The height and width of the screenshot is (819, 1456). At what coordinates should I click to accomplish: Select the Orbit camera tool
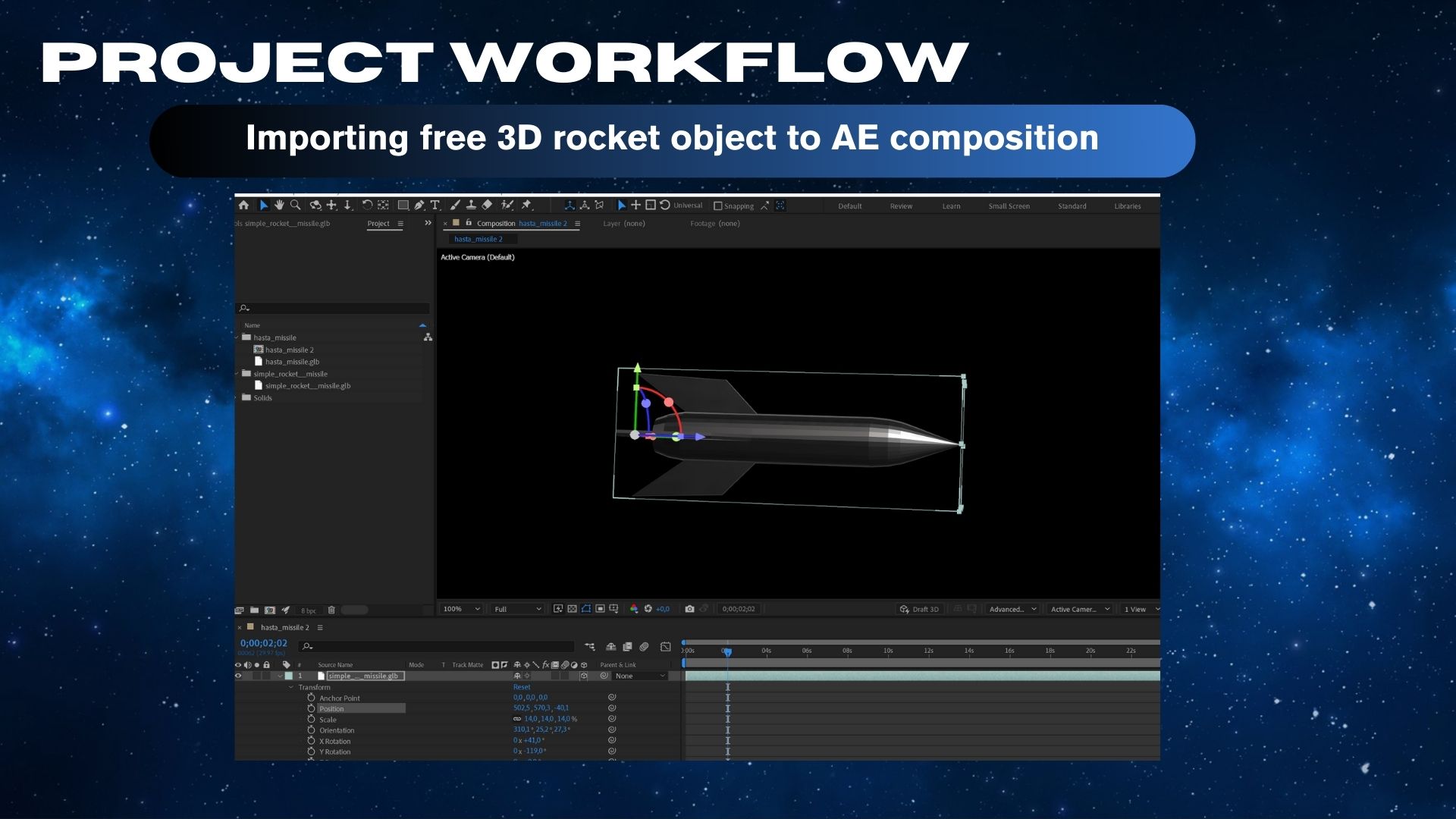(315, 206)
